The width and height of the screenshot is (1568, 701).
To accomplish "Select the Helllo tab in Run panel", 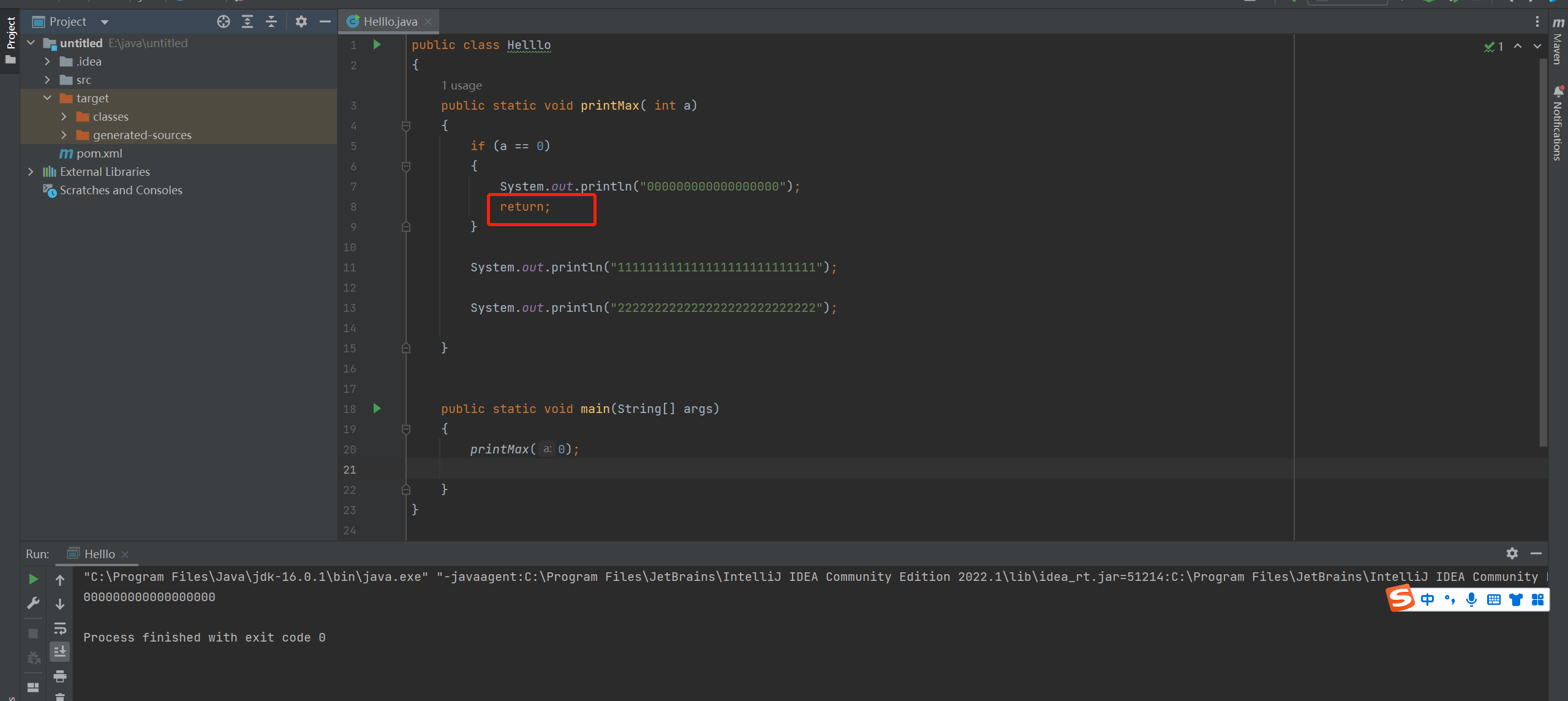I will tap(99, 554).
